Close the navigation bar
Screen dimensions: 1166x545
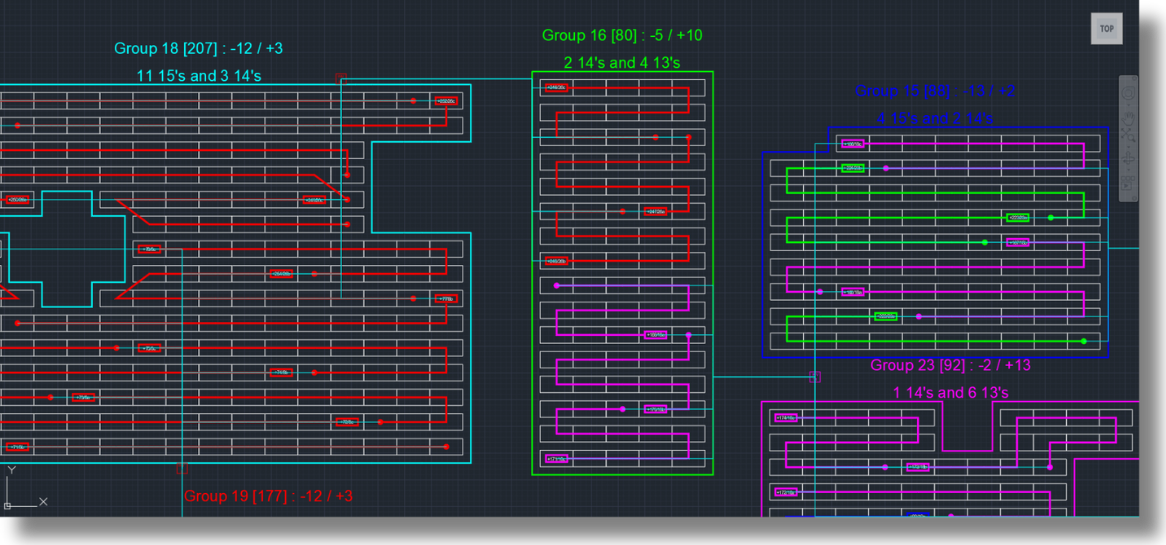point(1134,78)
